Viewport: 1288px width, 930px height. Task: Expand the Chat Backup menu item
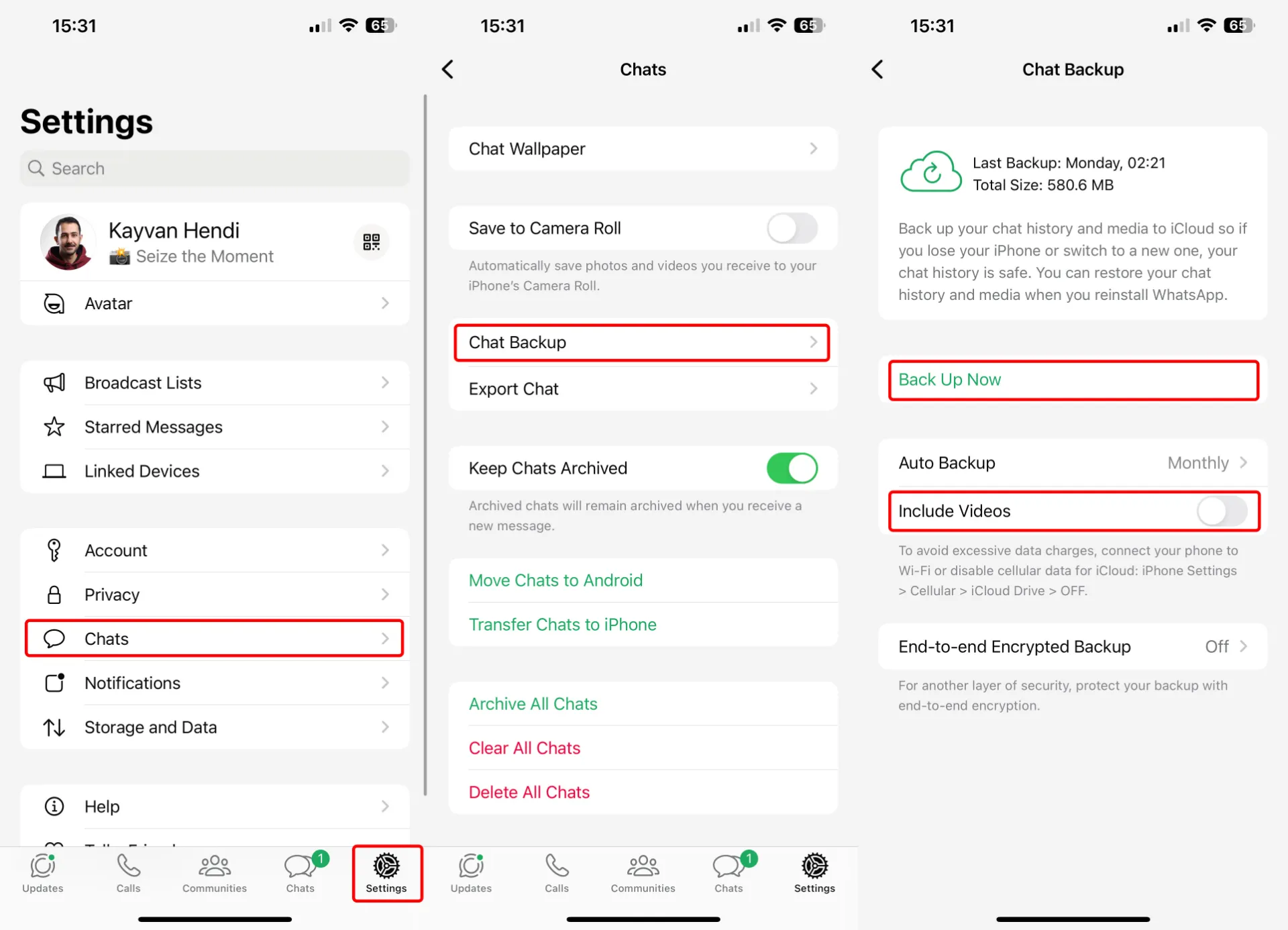point(639,342)
